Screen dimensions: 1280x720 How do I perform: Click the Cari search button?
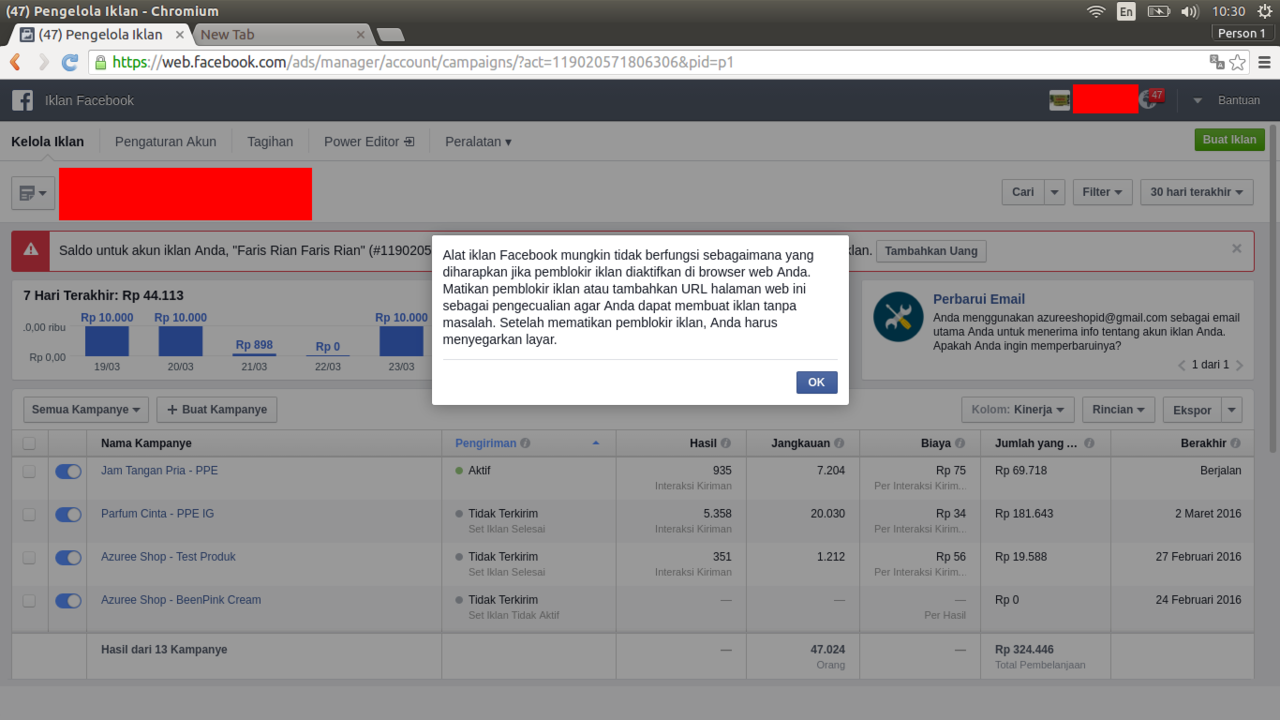(x=1023, y=192)
